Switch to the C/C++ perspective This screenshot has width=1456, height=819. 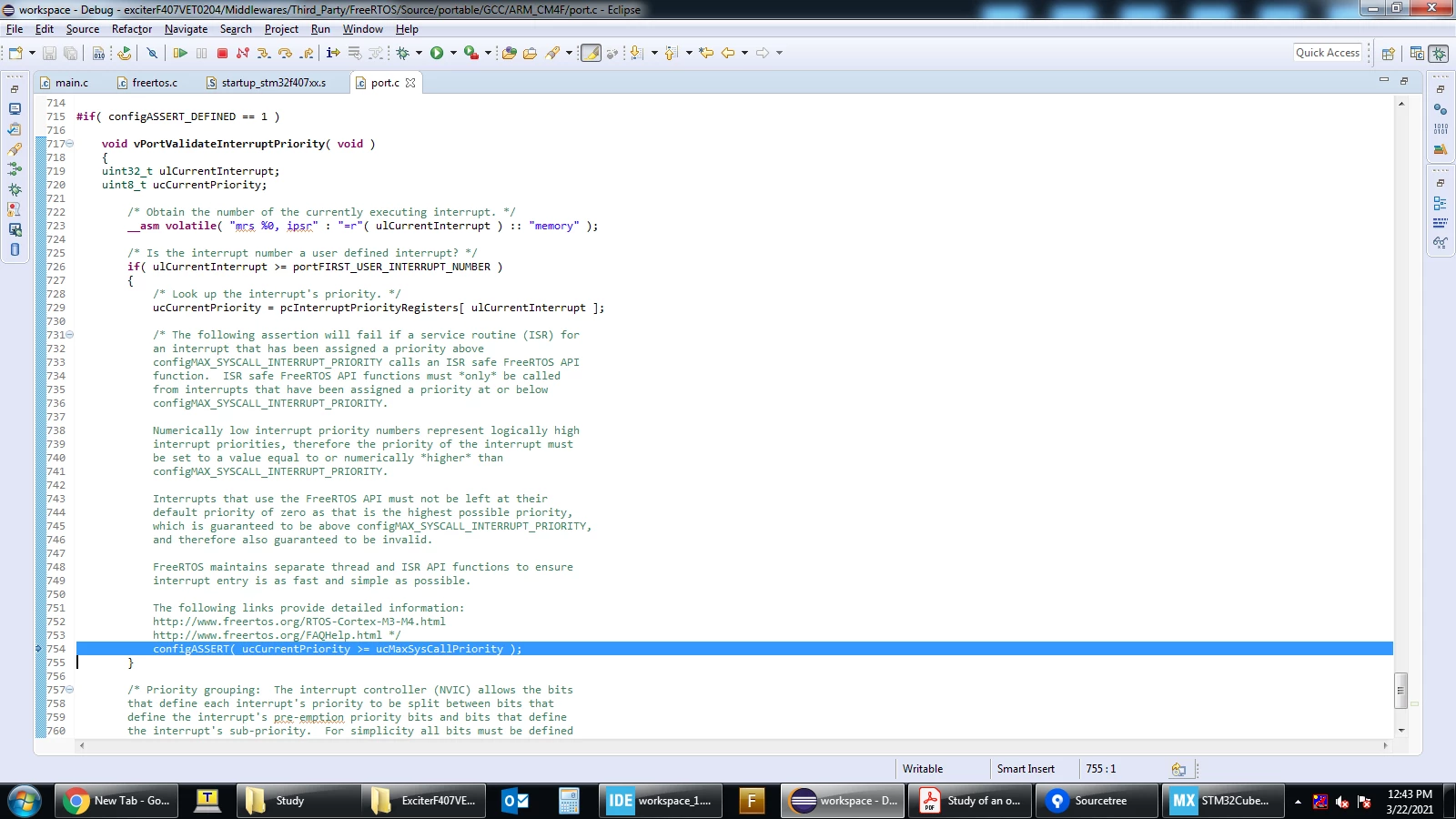[x=1417, y=54]
